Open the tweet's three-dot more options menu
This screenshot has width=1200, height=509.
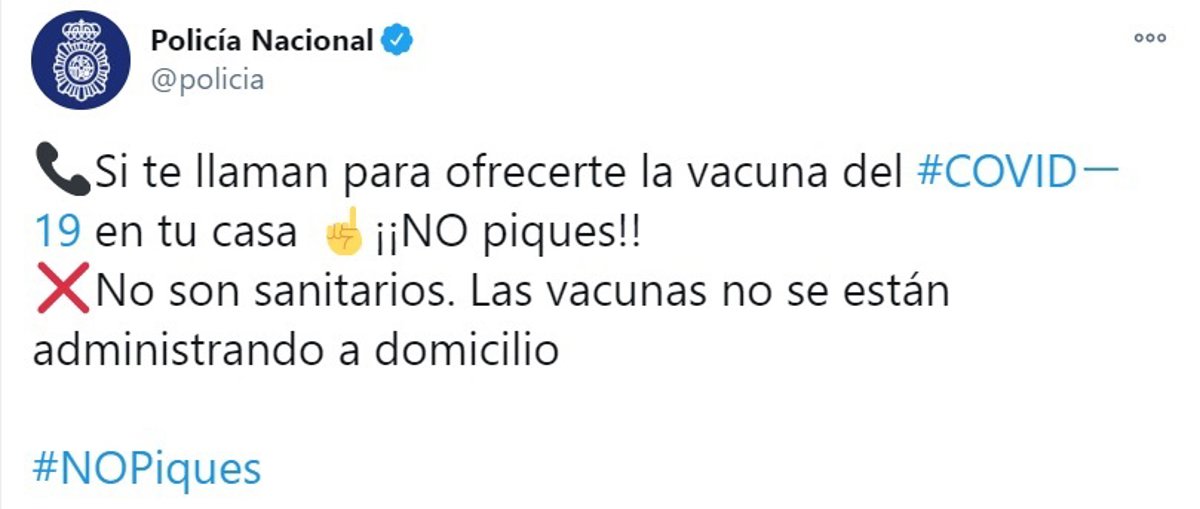tap(1149, 38)
